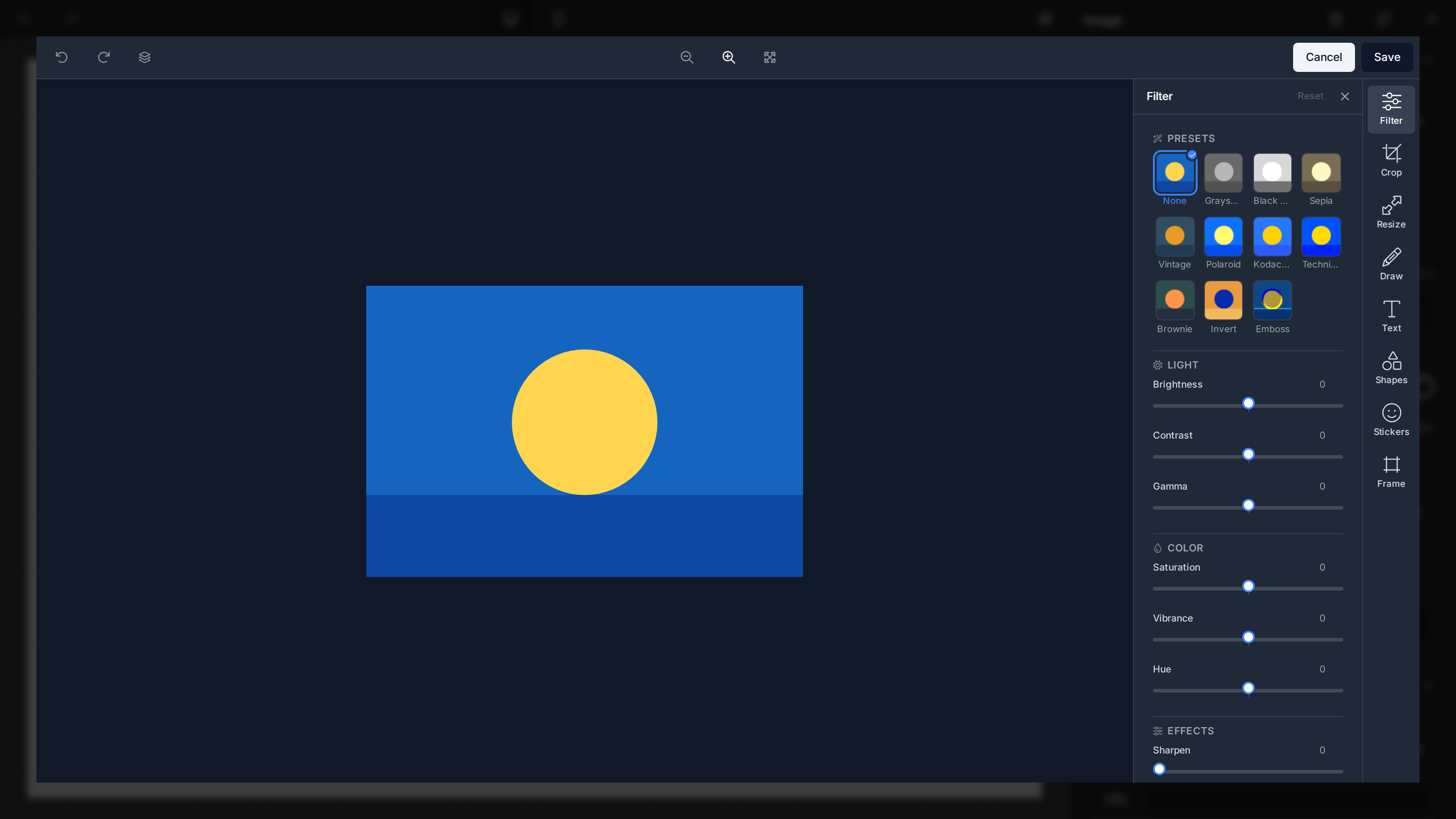This screenshot has height=819, width=1456.
Task: Click the Contrast value 0
Action: tap(1322, 435)
